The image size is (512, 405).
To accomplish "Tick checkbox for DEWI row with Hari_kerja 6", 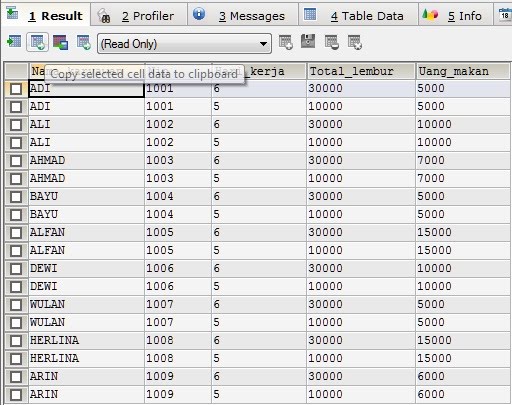I will (16, 269).
